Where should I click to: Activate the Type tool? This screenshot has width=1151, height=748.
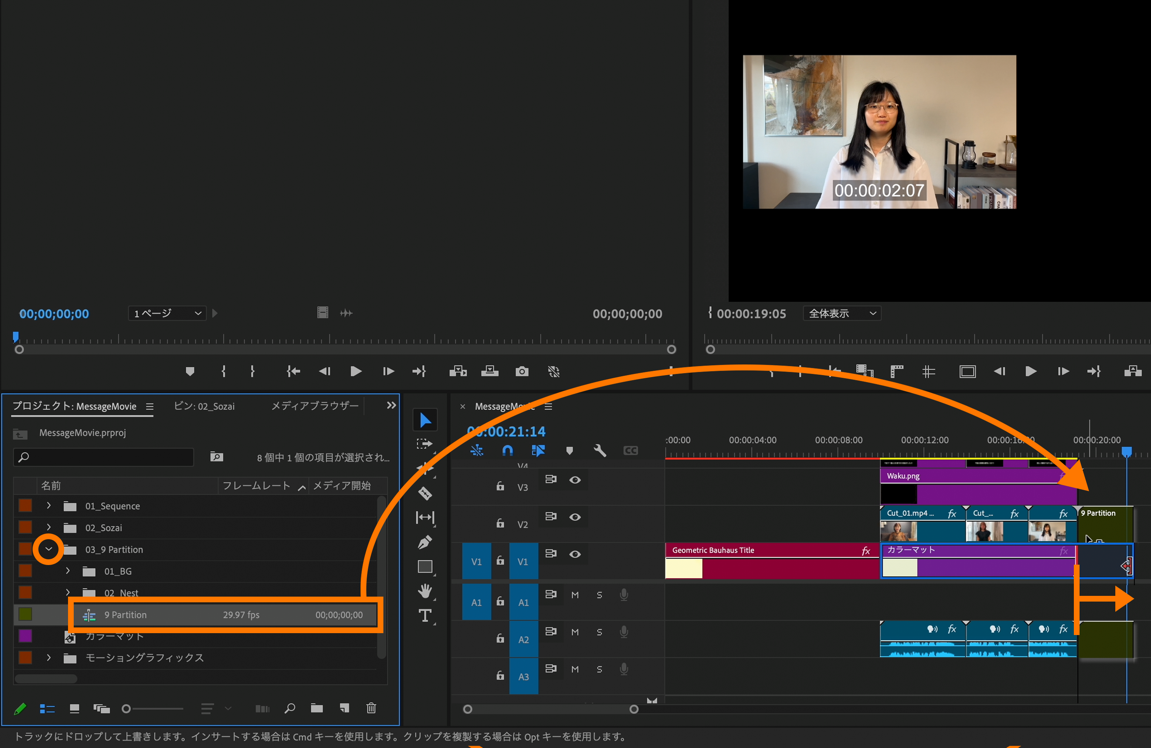click(x=425, y=616)
